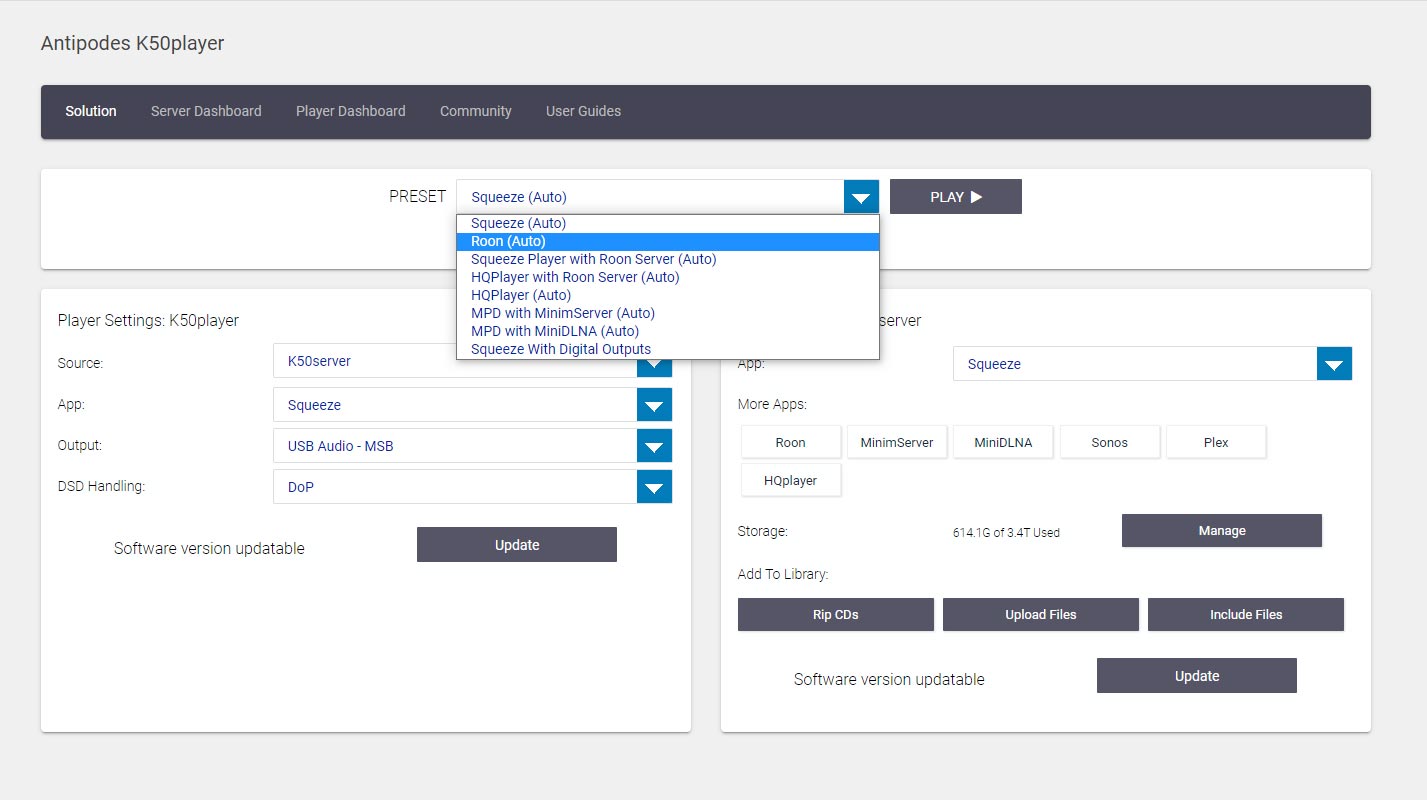1427x800 pixels.
Task: Click the 614.1G of 3.4T Used text
Action: pos(1006,533)
